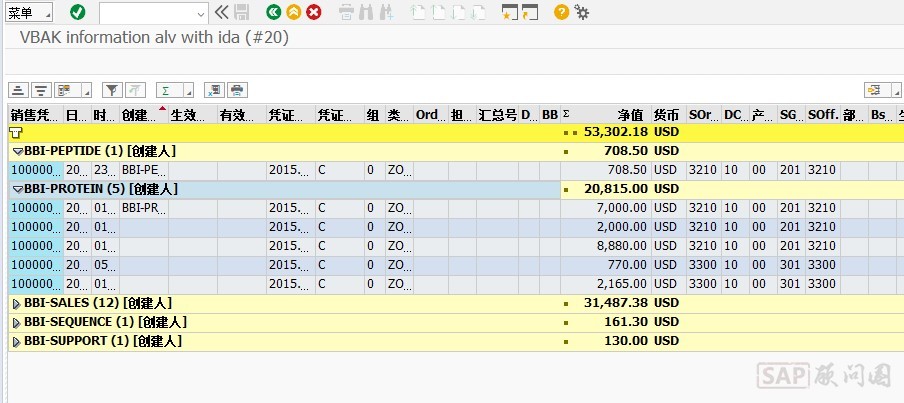Open the command field dropdown arrow
Viewport: 904px width, 403px height.
pos(201,12)
